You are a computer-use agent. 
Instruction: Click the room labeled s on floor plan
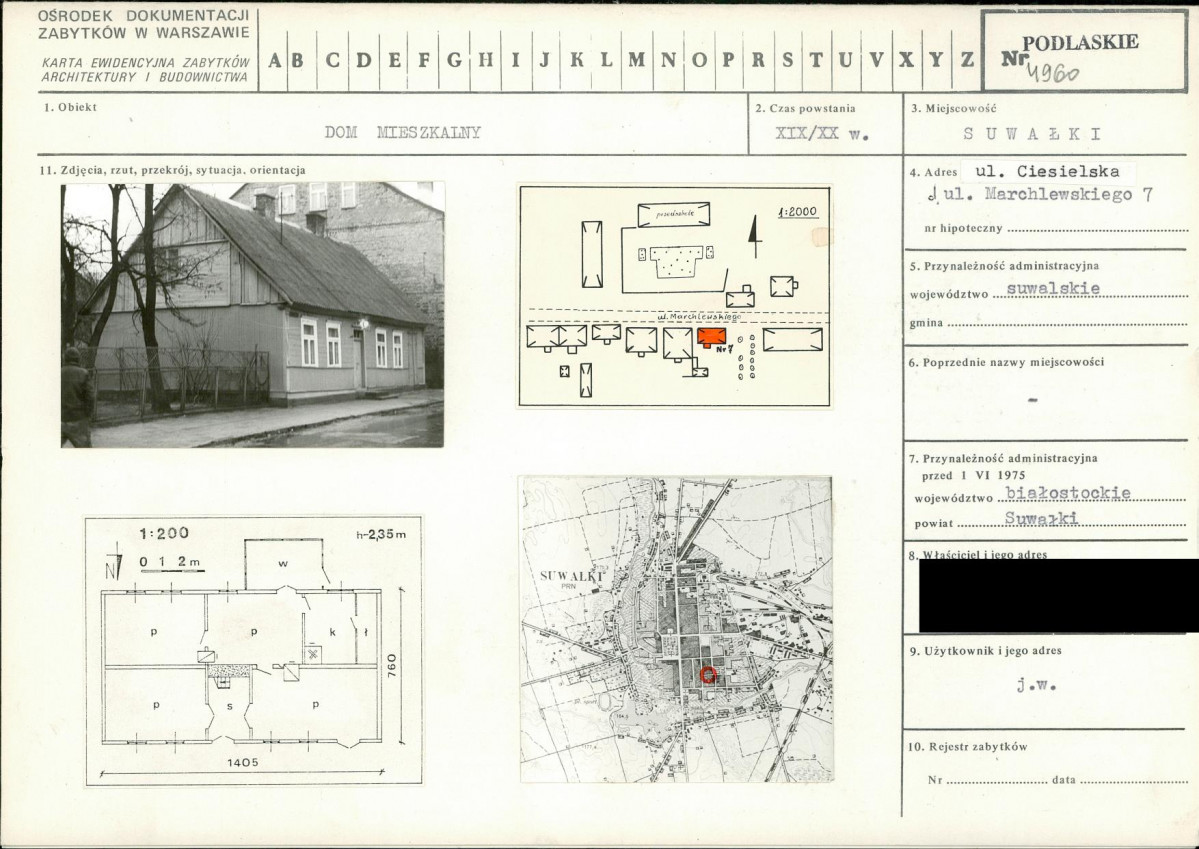click(x=230, y=706)
